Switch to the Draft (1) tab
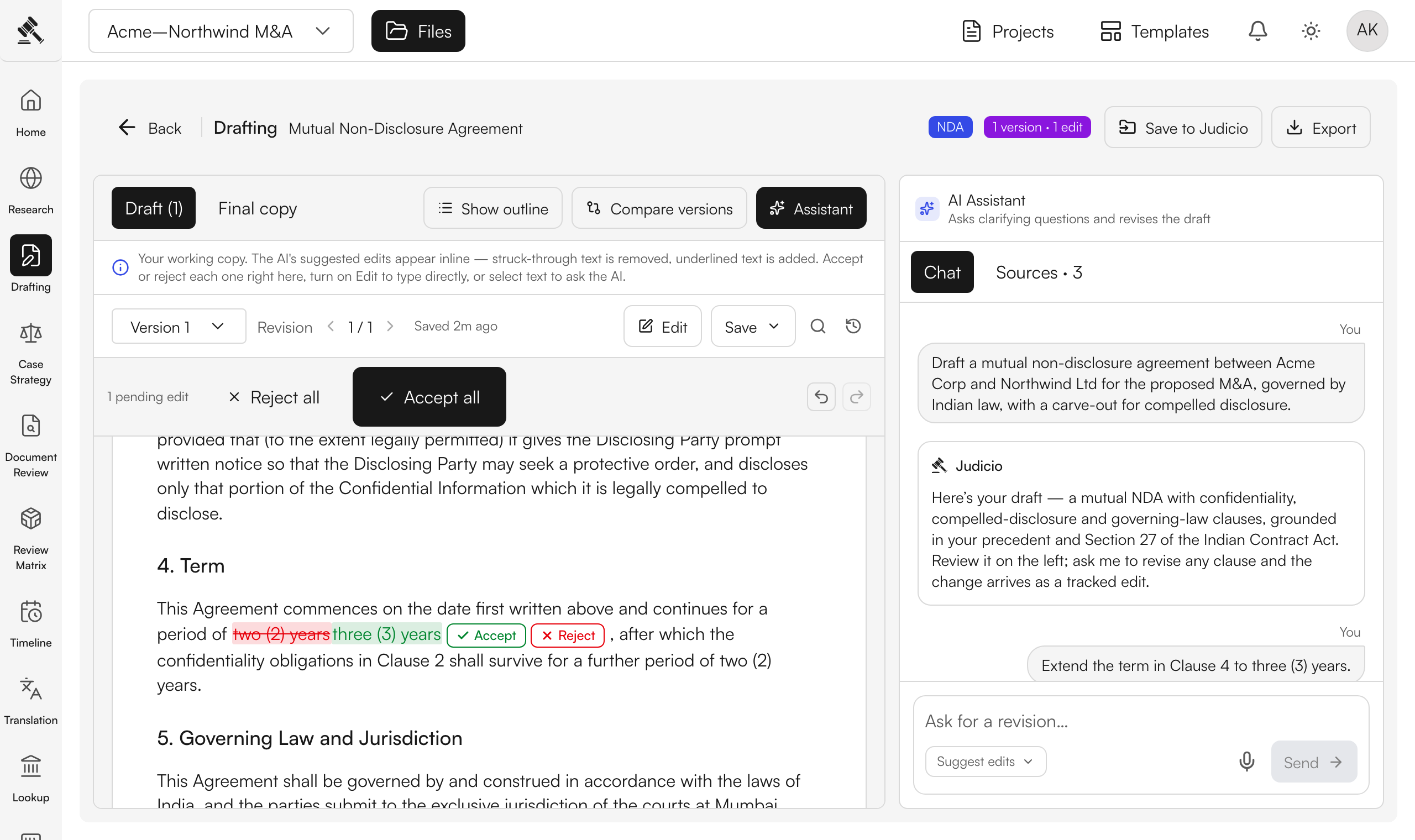The image size is (1415, 840). pyautogui.click(x=154, y=208)
